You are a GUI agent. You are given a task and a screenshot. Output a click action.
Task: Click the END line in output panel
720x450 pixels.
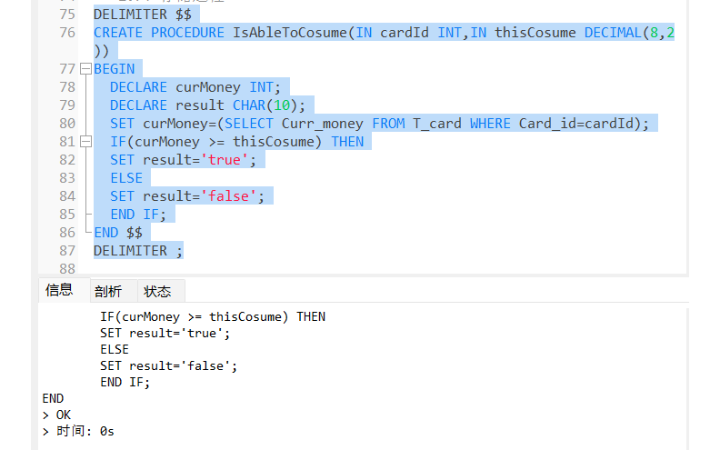pos(53,399)
